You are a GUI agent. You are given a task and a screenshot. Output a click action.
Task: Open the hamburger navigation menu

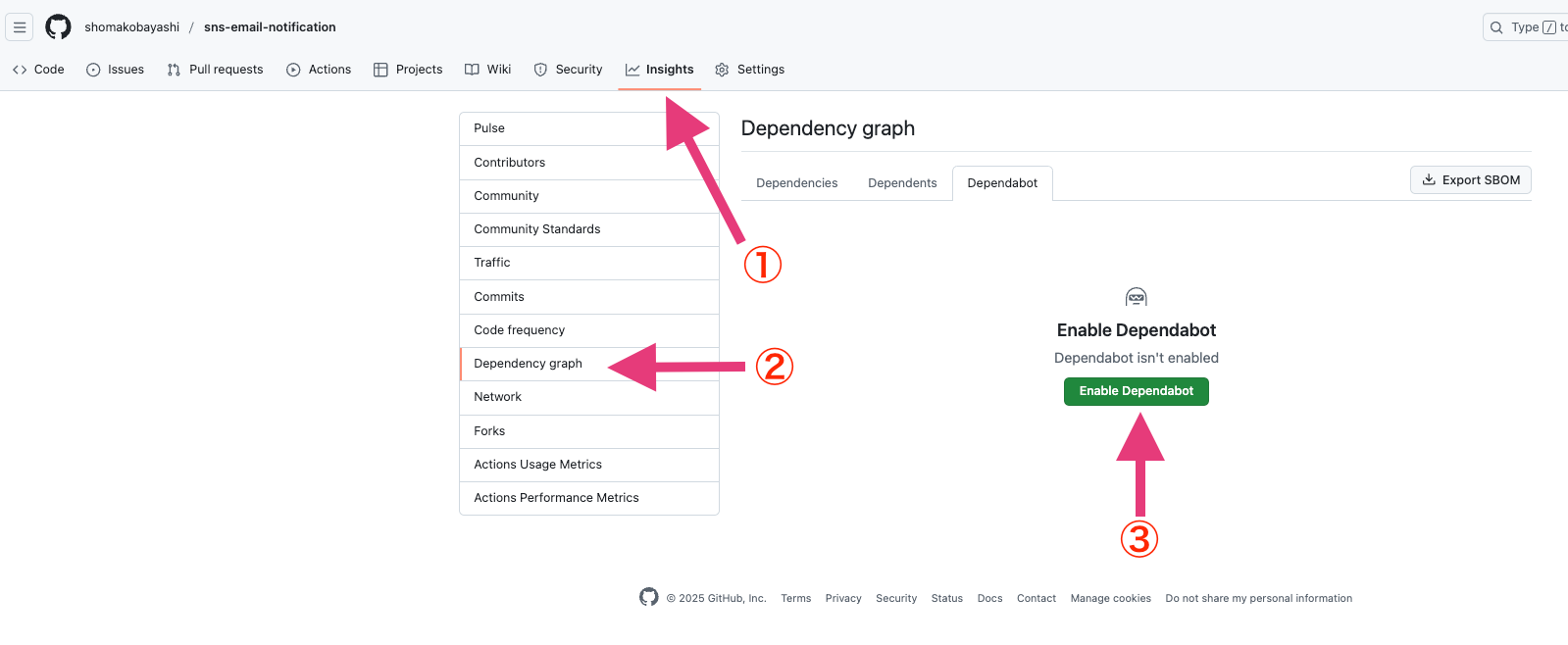pyautogui.click(x=20, y=27)
